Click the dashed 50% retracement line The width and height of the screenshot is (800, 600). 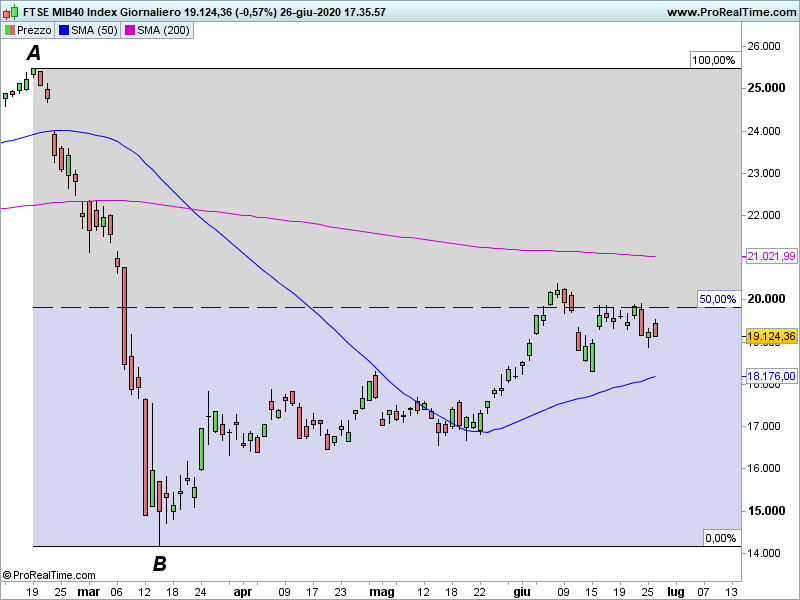click(x=387, y=308)
